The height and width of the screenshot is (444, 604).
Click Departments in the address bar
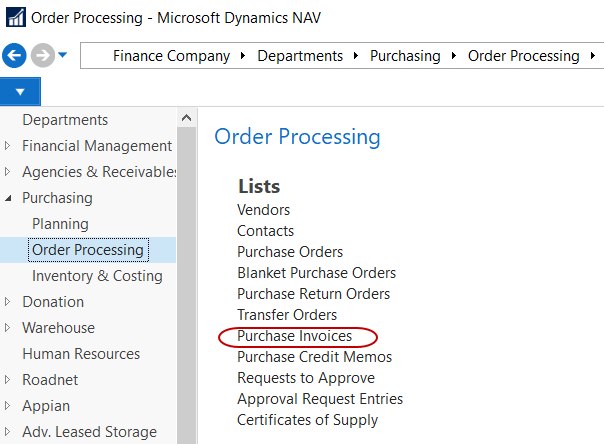pyautogui.click(x=300, y=56)
